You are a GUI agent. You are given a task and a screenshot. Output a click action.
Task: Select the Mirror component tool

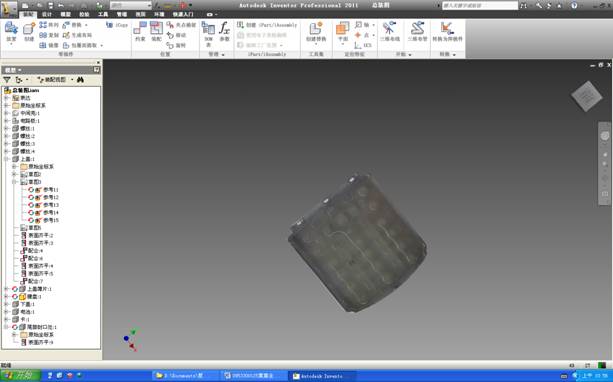(x=49, y=45)
